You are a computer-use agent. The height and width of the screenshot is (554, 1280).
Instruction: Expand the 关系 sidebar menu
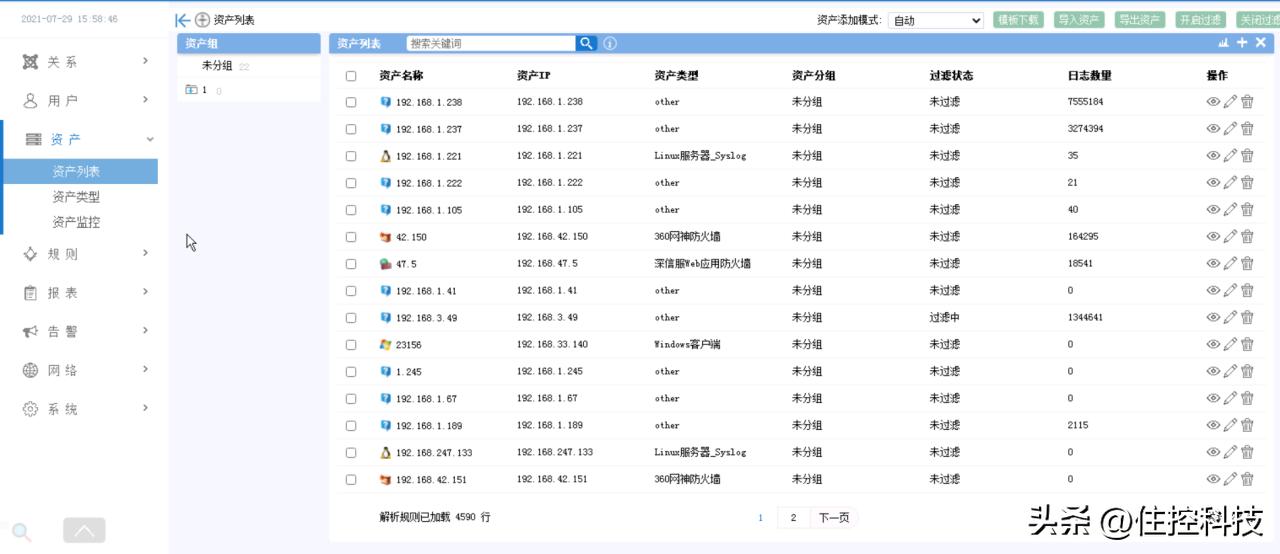86,62
